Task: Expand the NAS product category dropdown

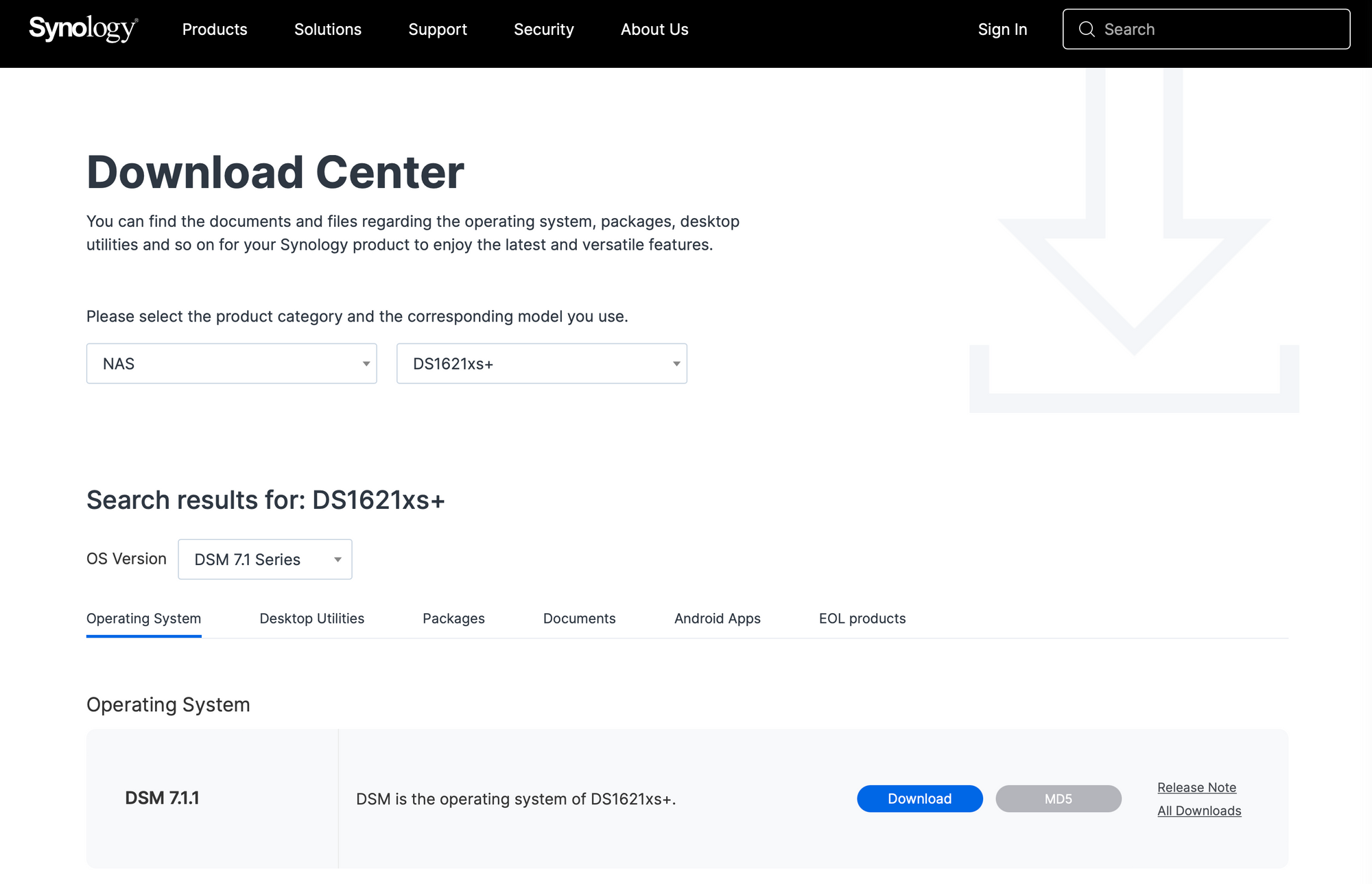Action: point(232,363)
